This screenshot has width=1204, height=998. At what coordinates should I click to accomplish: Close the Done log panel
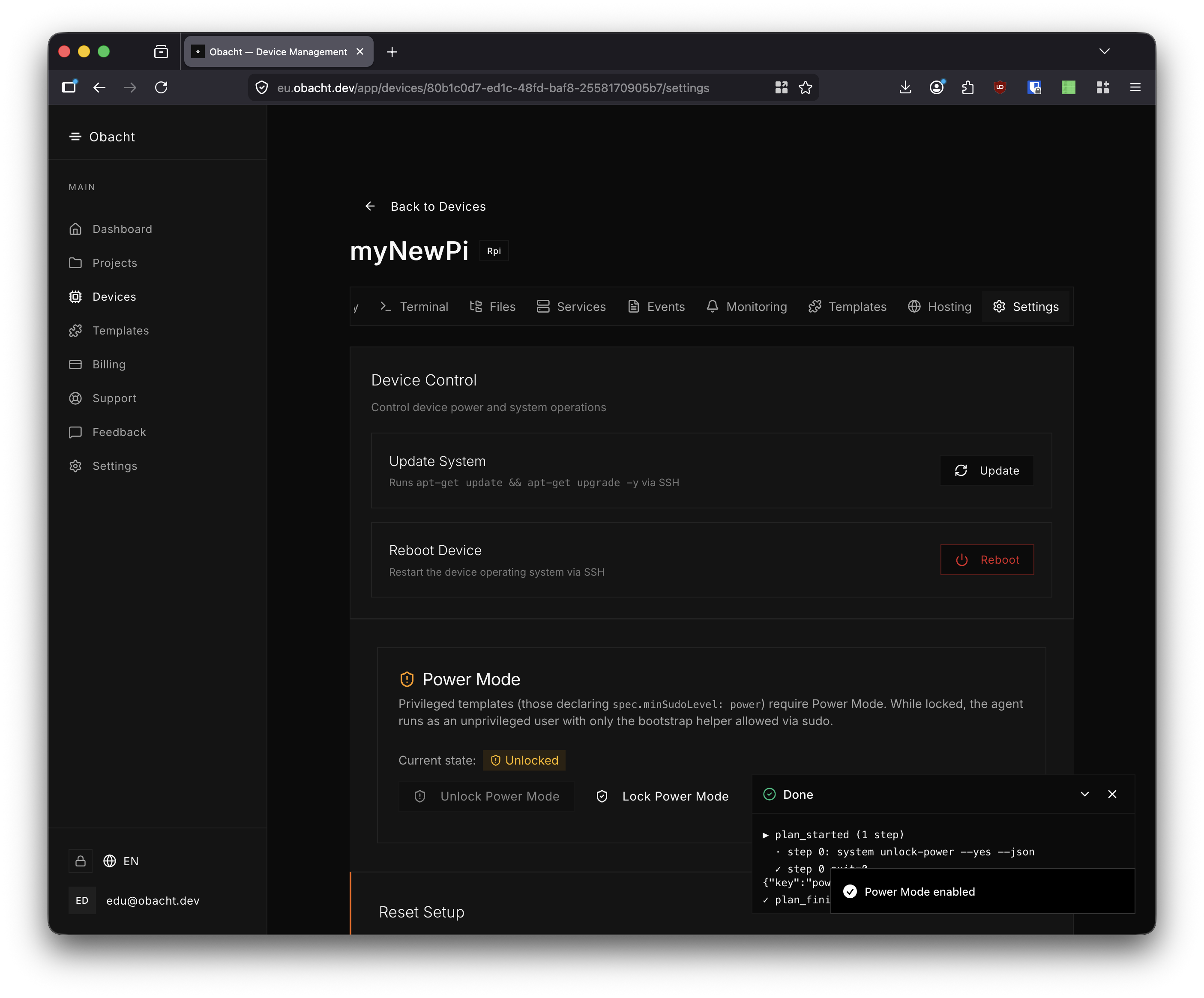point(1112,795)
